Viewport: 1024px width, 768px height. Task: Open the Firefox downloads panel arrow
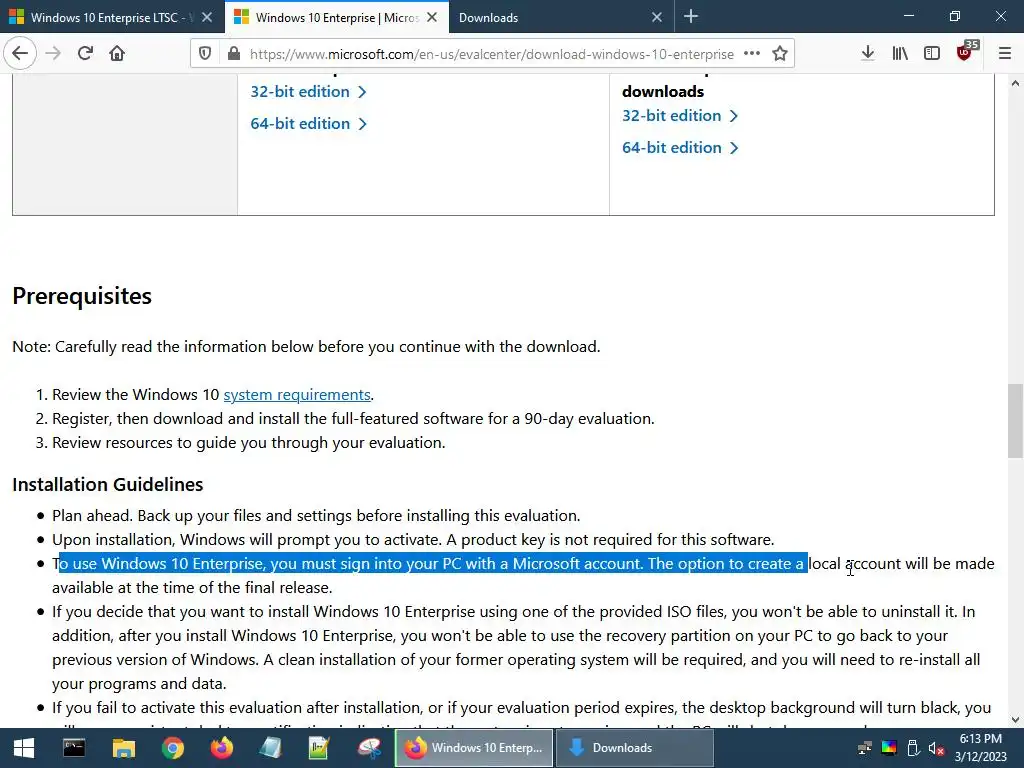pos(868,54)
